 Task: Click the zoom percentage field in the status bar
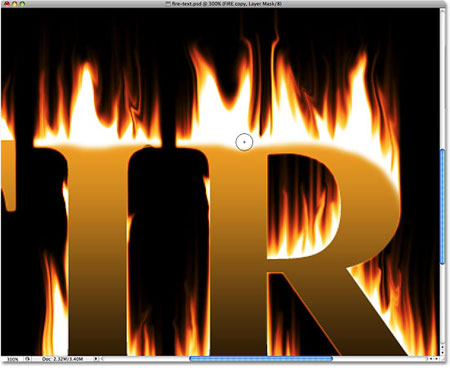tap(12, 359)
